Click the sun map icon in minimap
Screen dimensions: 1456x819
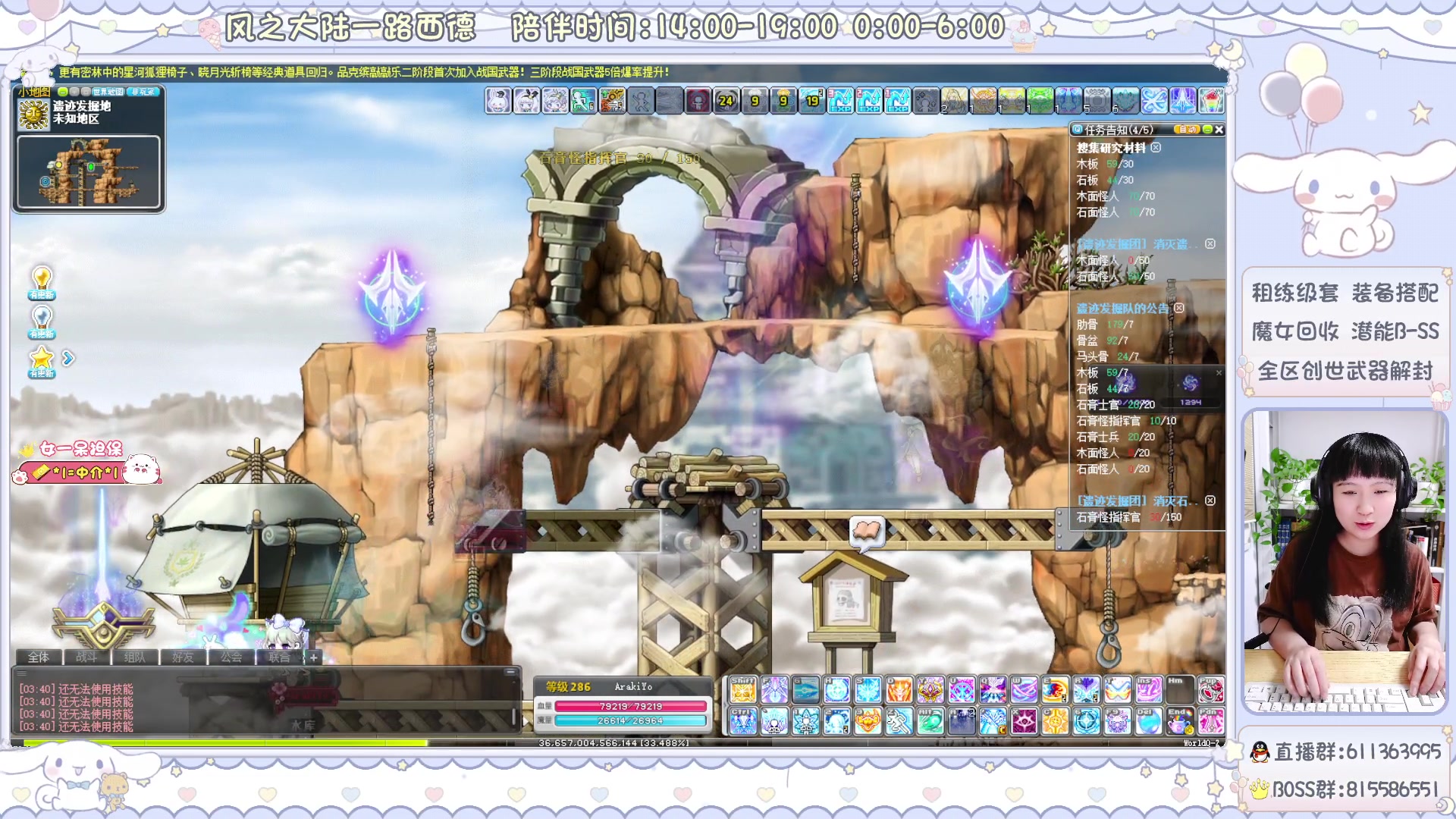pos(33,115)
